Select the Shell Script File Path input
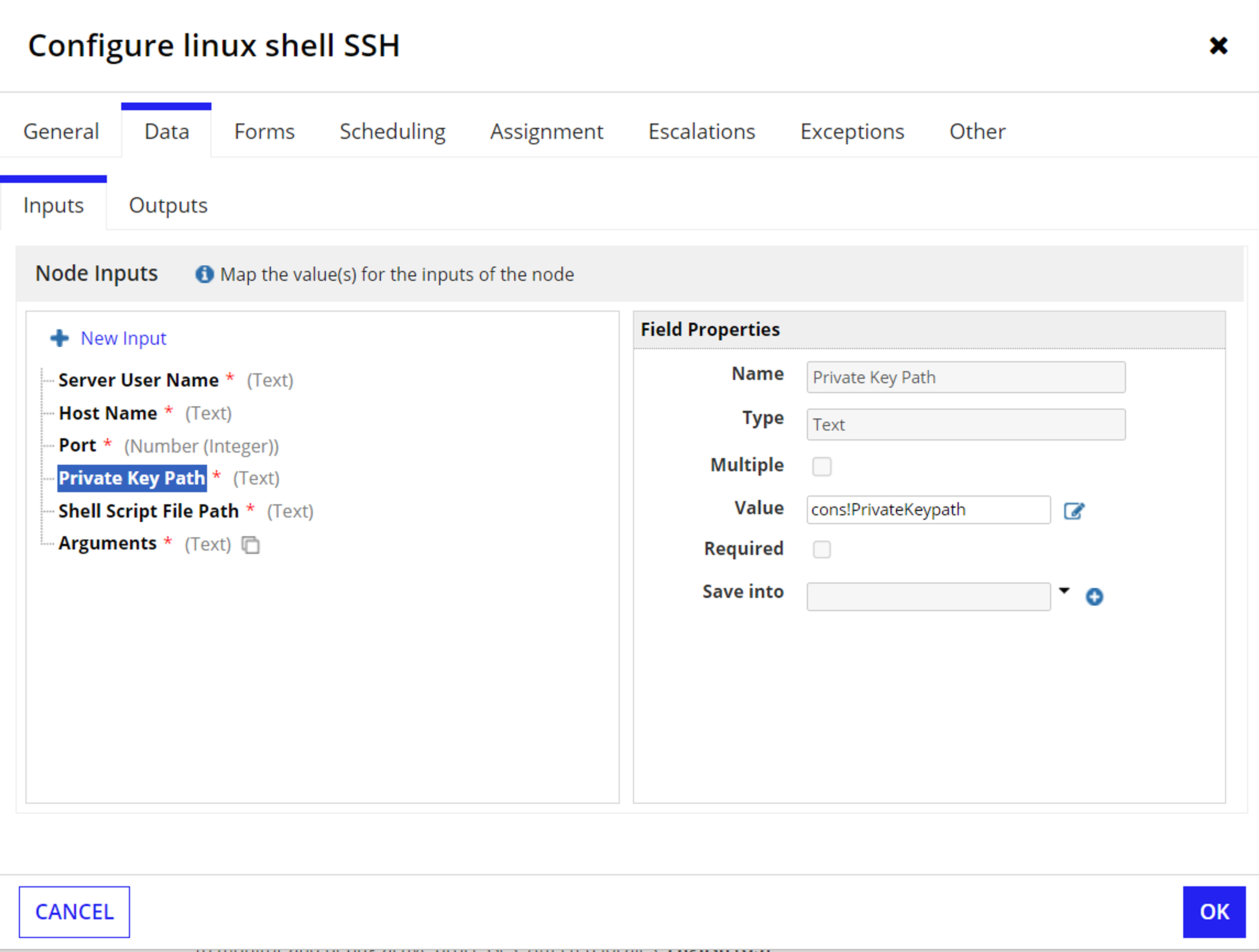Image resolution: width=1259 pixels, height=952 pixels. coord(149,511)
